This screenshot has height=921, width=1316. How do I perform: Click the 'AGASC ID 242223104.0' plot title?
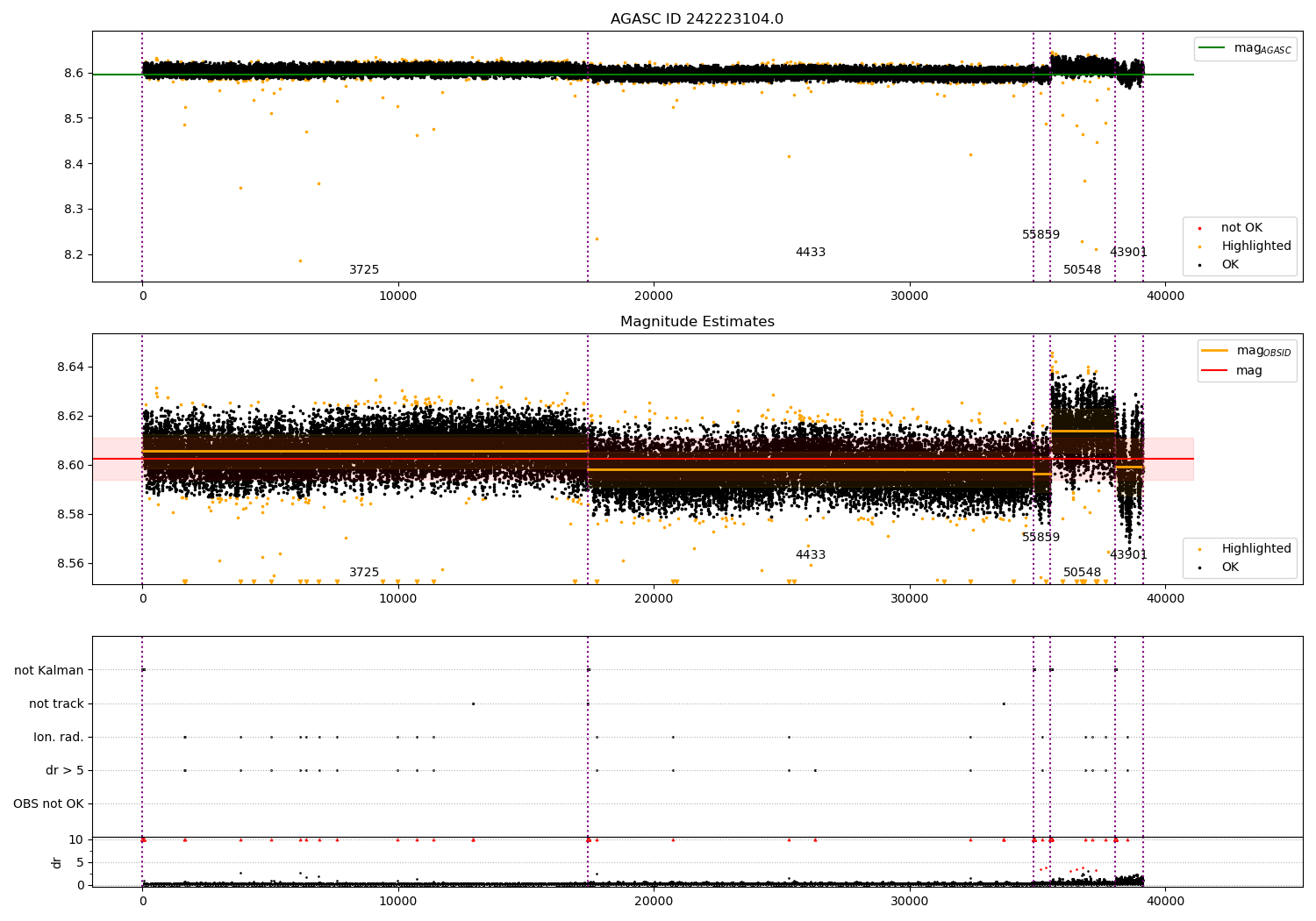click(697, 19)
